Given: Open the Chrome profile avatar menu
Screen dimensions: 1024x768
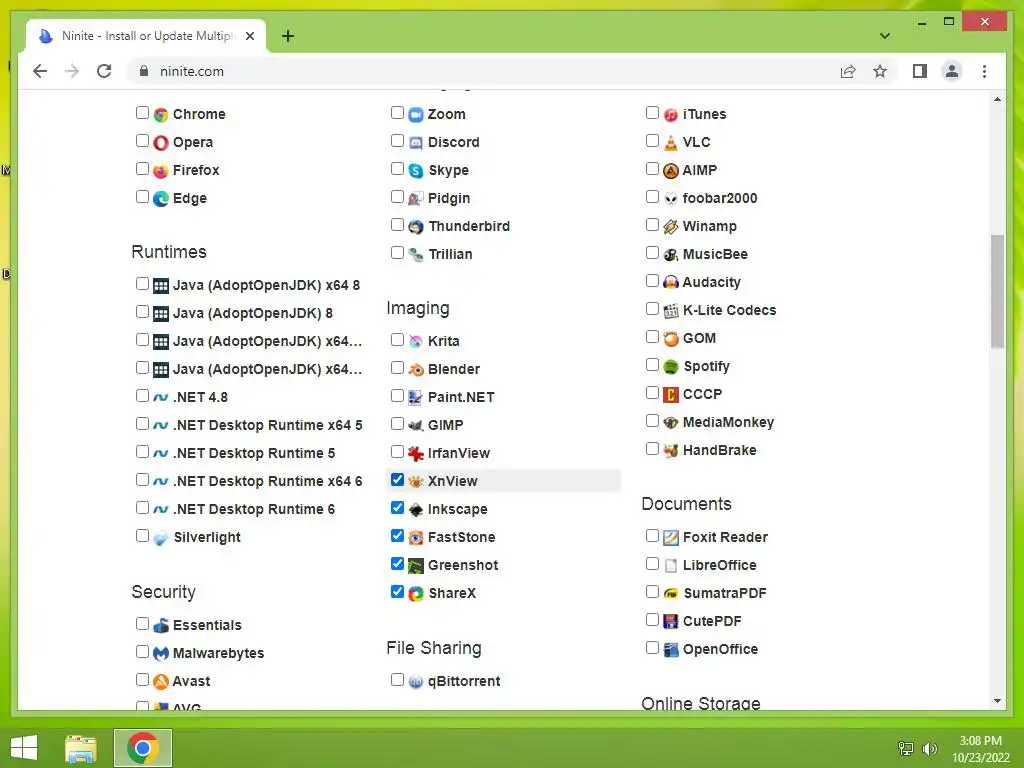Looking at the screenshot, I should (952, 71).
